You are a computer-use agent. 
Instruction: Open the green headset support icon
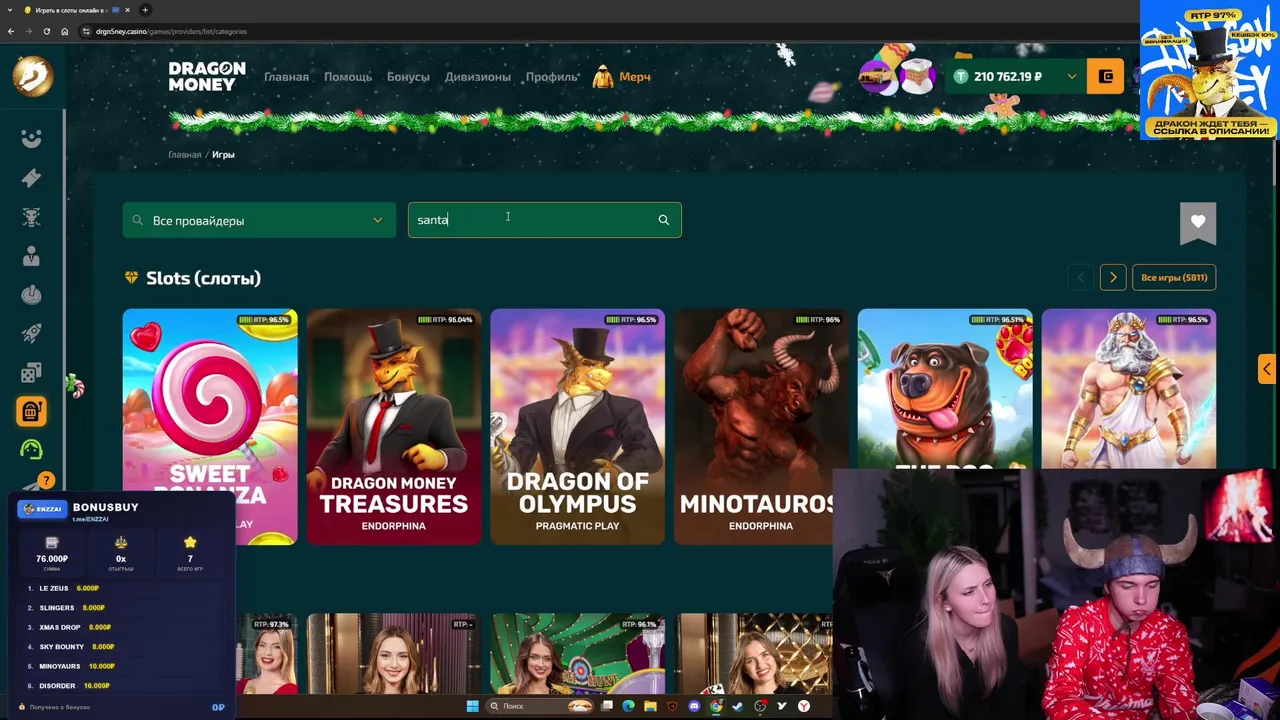[x=31, y=450]
